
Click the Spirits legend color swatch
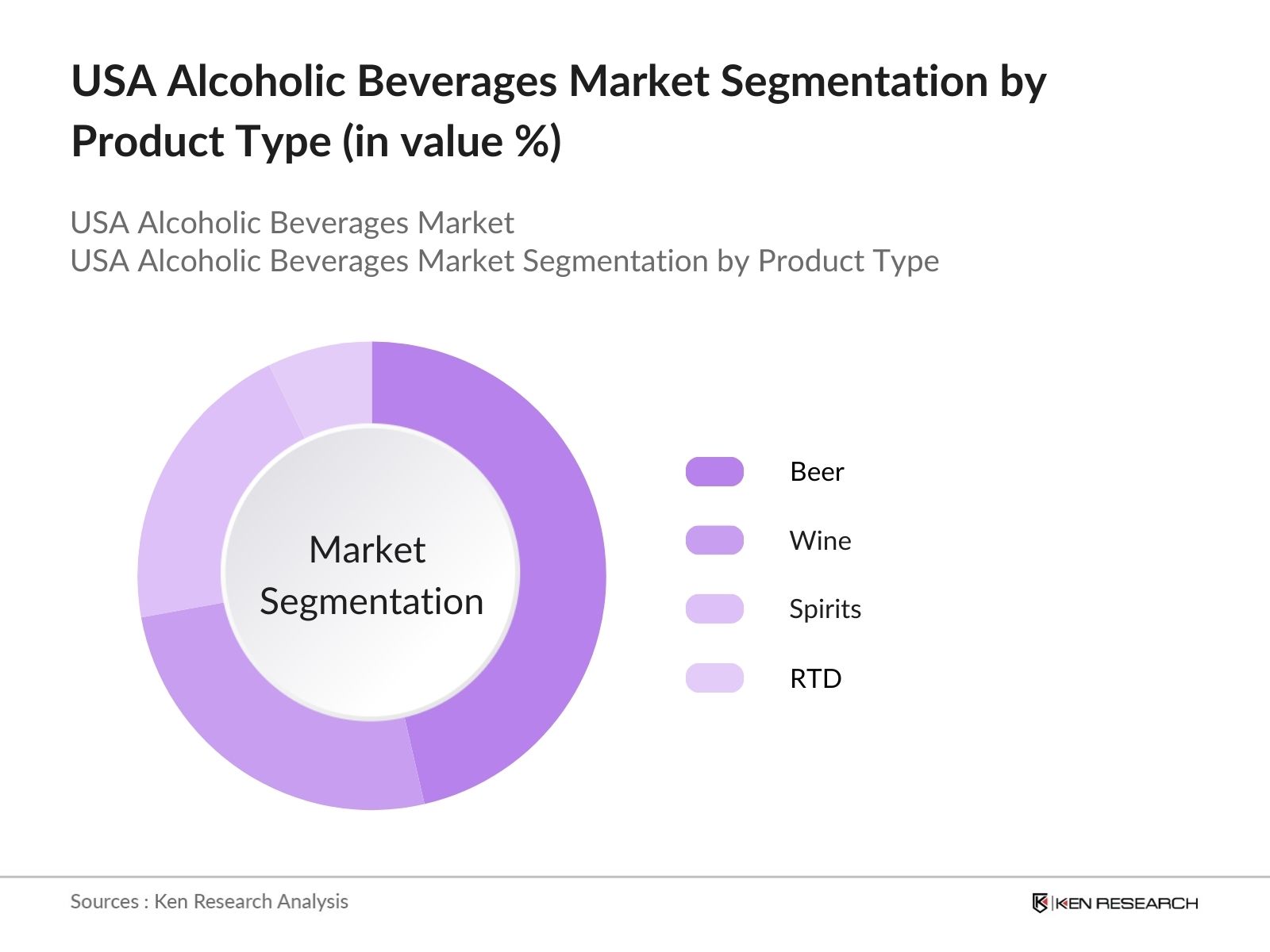coord(714,608)
